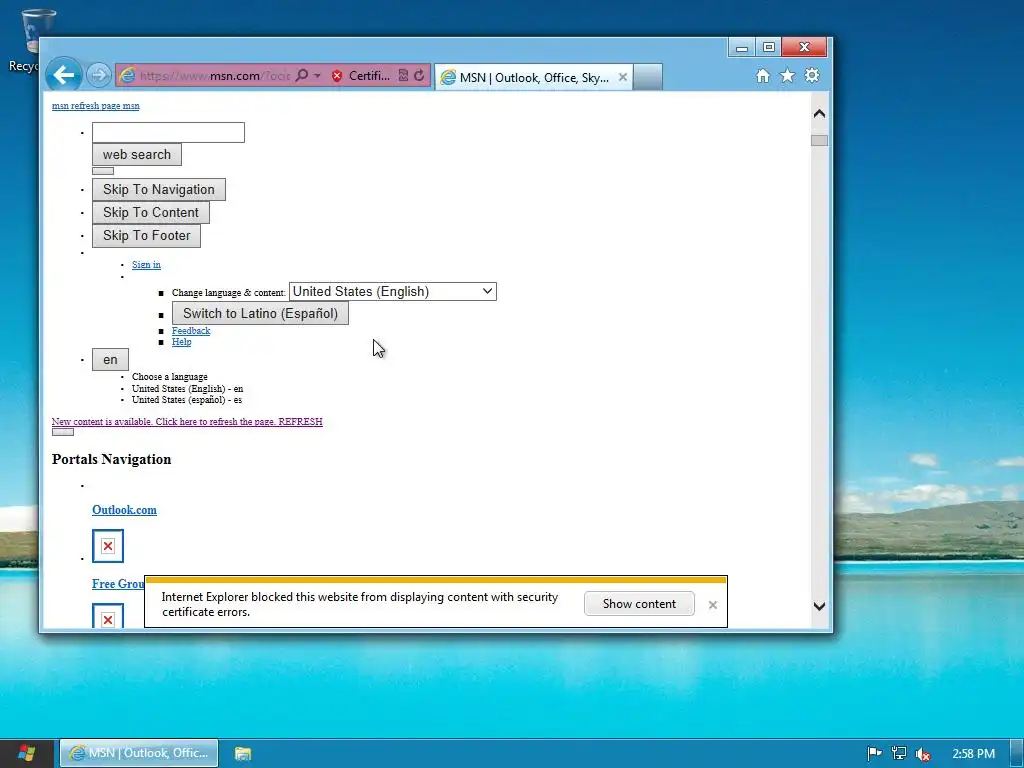Click the network status tray icon
Image resolution: width=1024 pixels, height=768 pixels.
tap(899, 754)
